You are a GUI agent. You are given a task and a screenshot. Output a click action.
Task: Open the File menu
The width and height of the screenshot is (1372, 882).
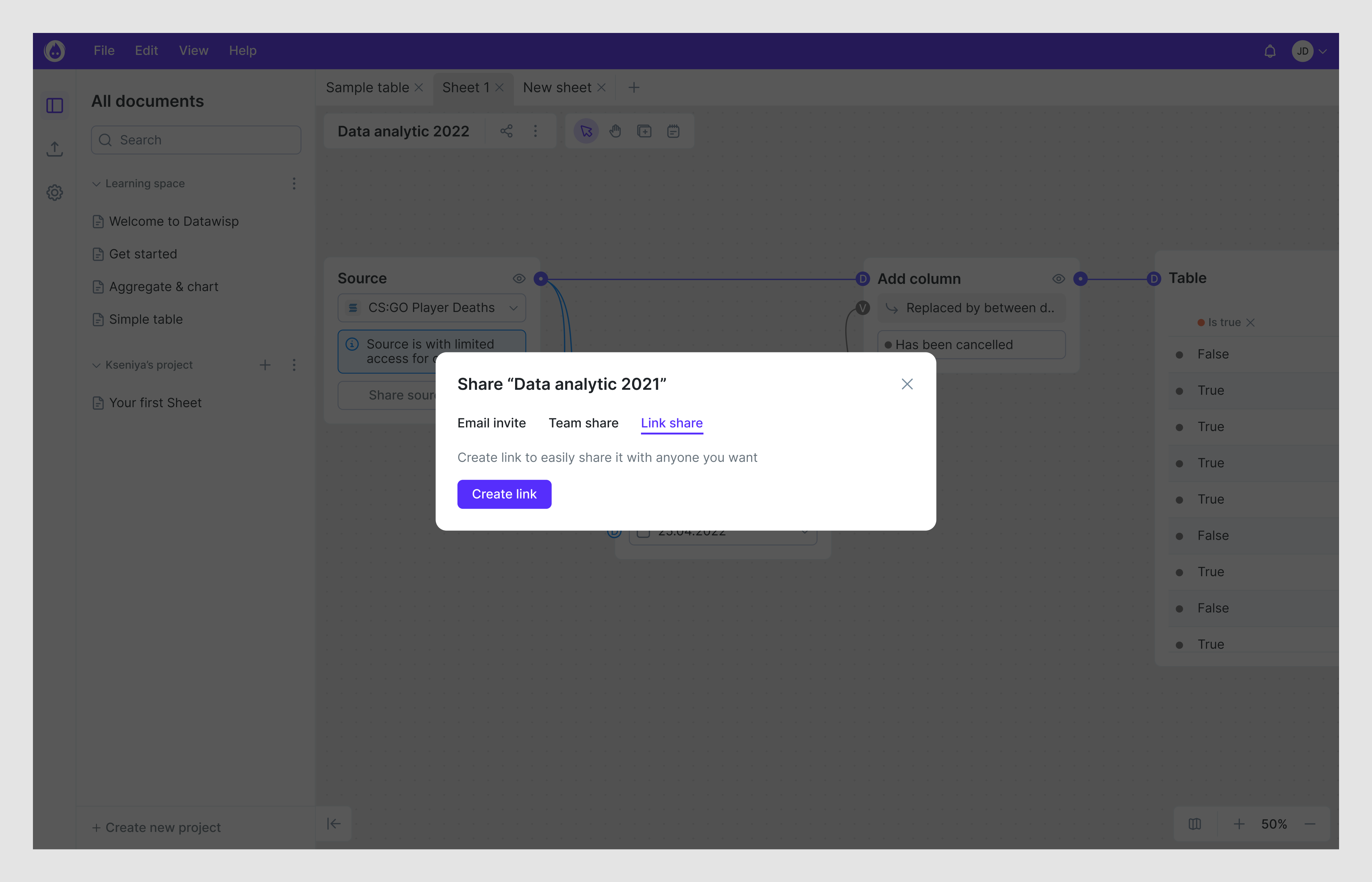coord(104,51)
